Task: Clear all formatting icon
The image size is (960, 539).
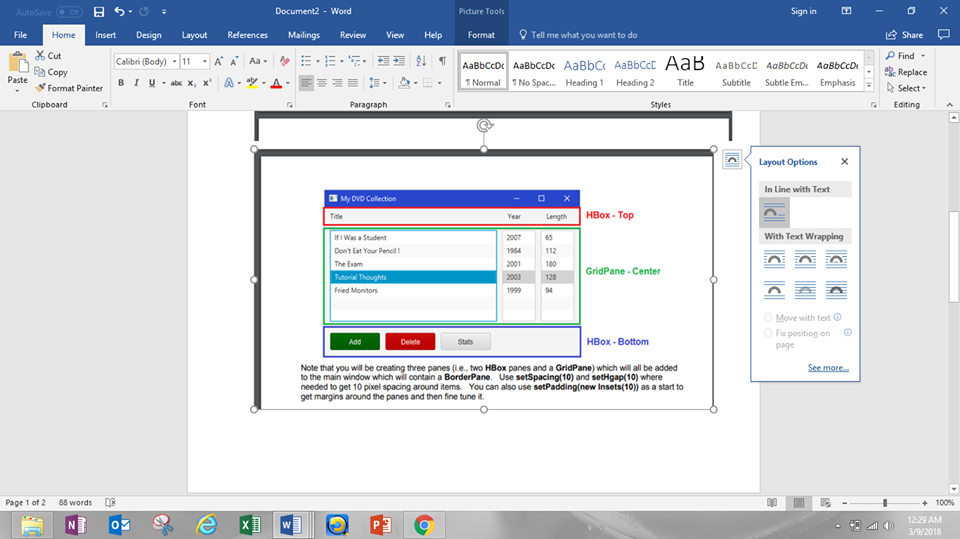Action: [x=285, y=61]
